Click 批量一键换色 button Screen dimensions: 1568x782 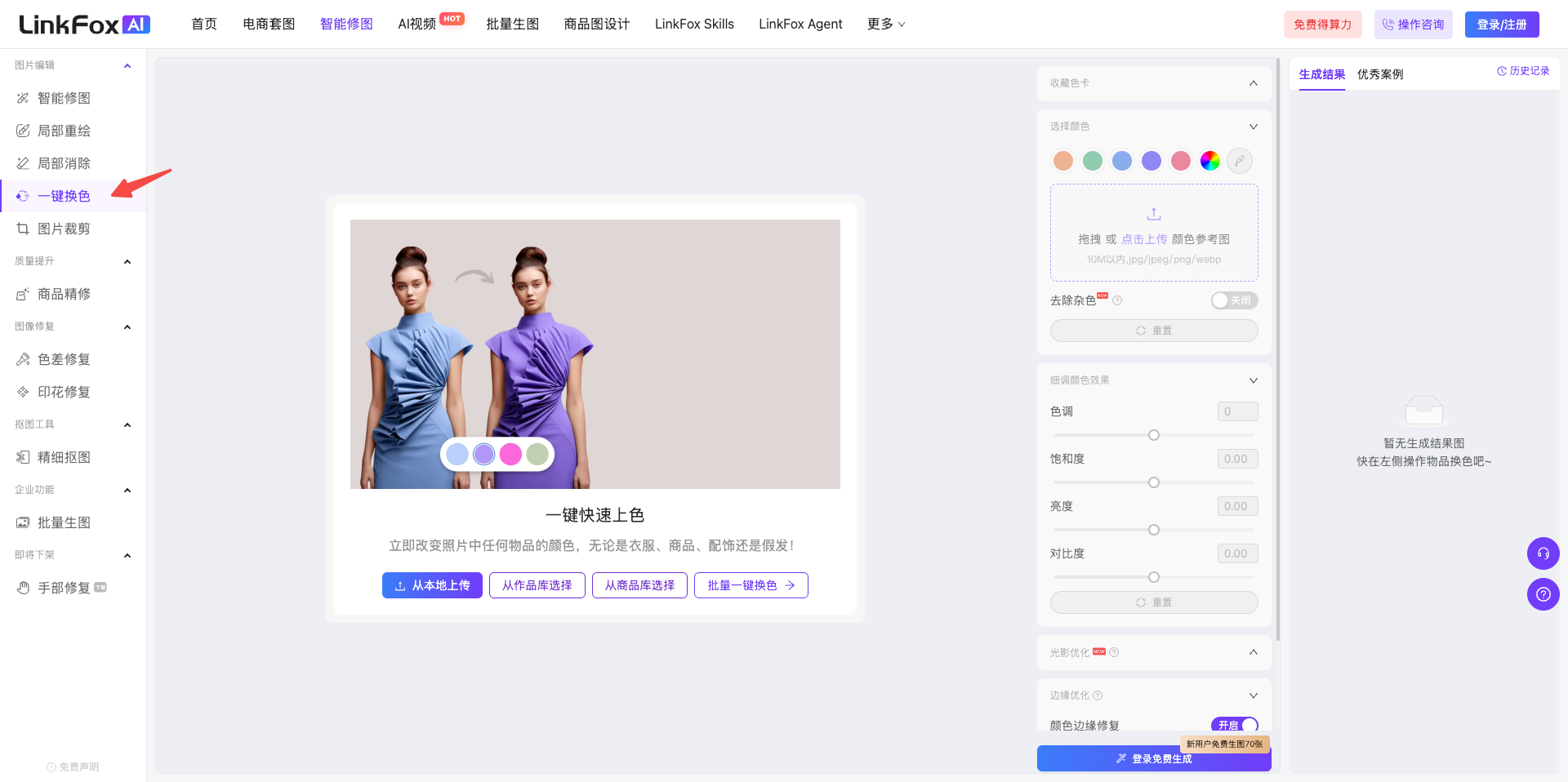pos(751,585)
